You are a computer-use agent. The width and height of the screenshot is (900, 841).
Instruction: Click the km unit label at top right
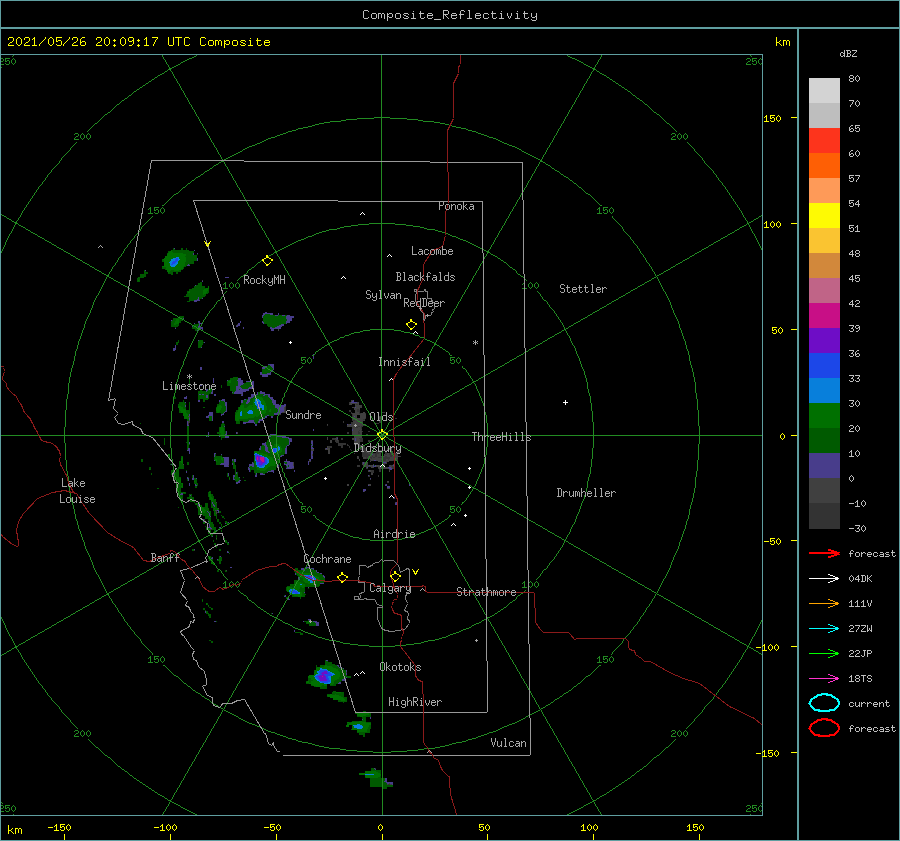pyautogui.click(x=782, y=42)
